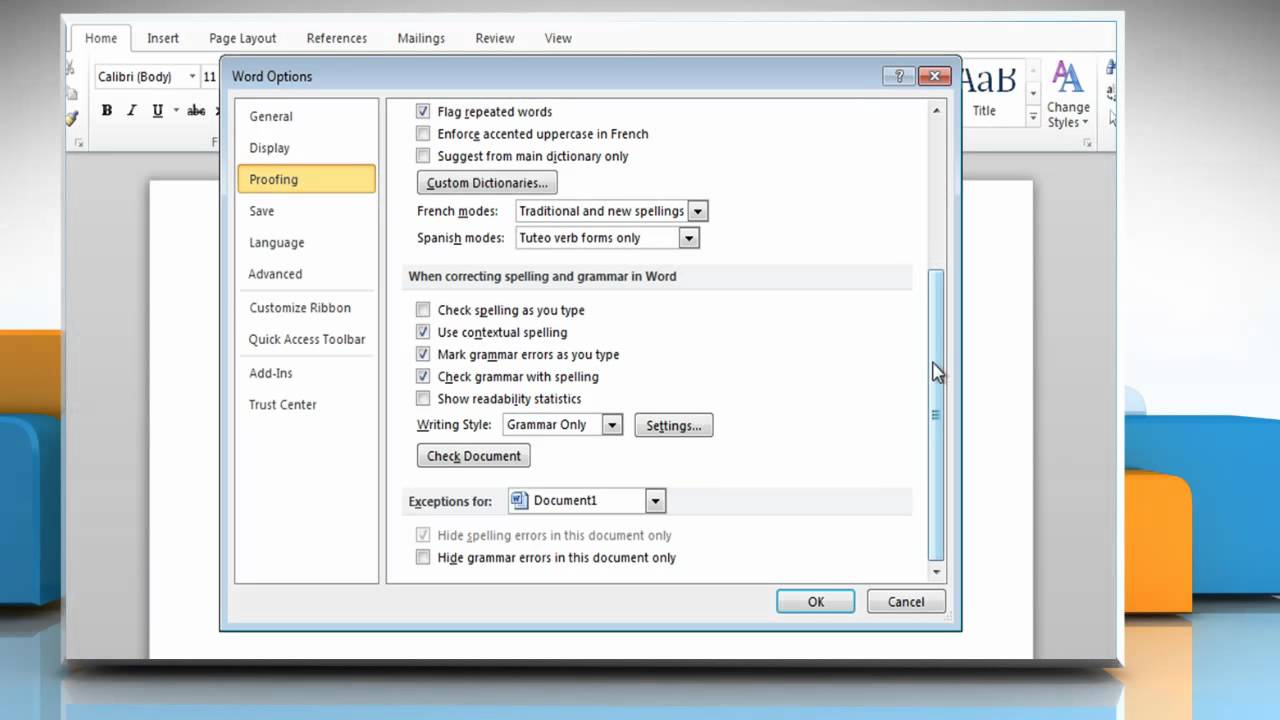Toggle Use contextual spelling checkbox
Viewport: 1280px width, 720px height.
click(423, 332)
